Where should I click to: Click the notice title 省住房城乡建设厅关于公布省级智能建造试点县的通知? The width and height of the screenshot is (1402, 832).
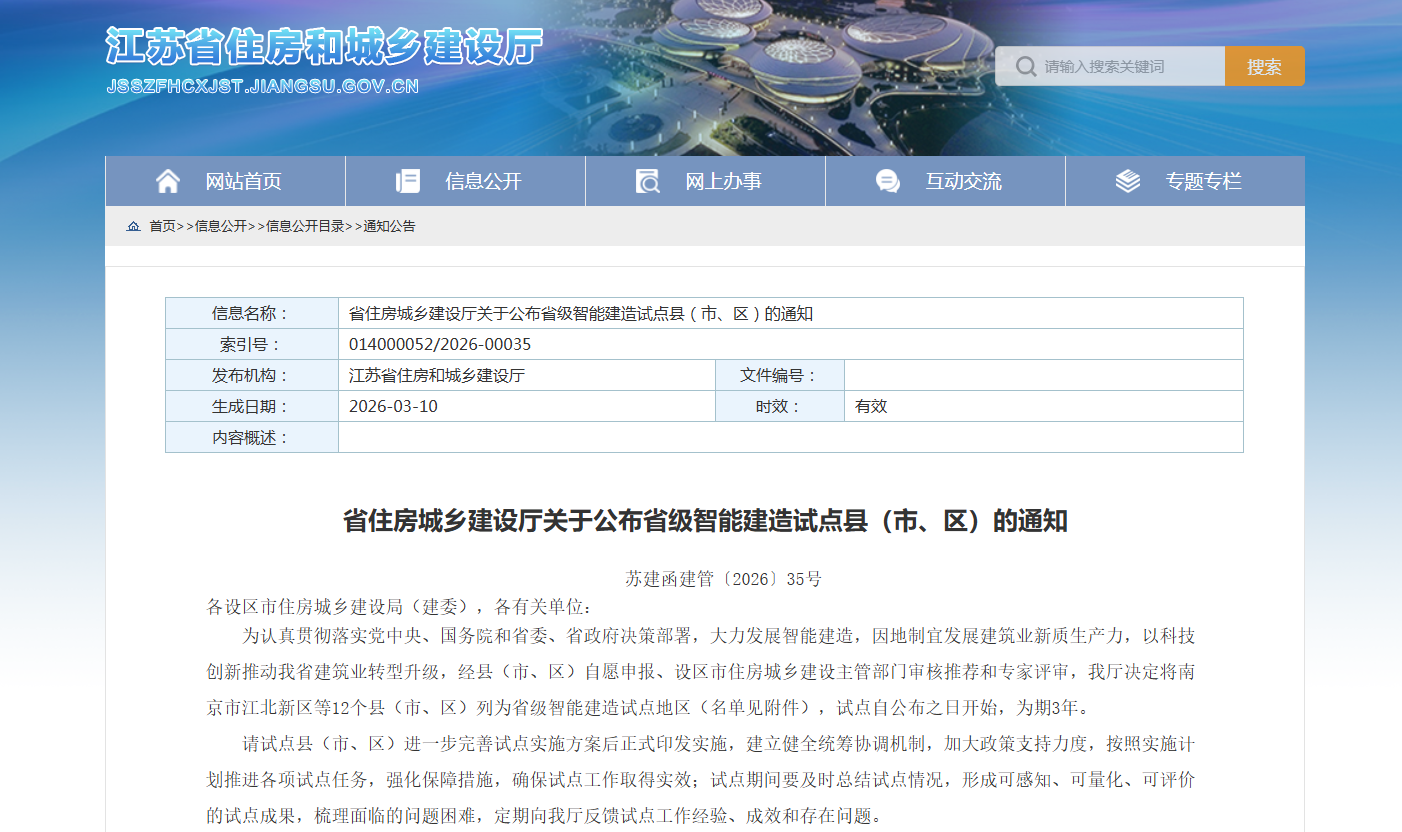700,519
